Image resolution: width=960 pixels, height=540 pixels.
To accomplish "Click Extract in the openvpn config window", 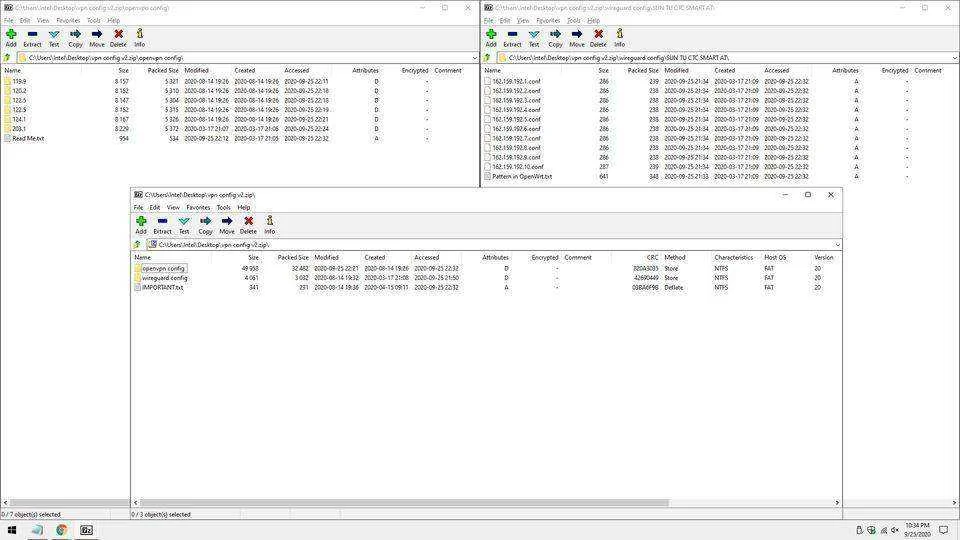I will click(x=32, y=37).
